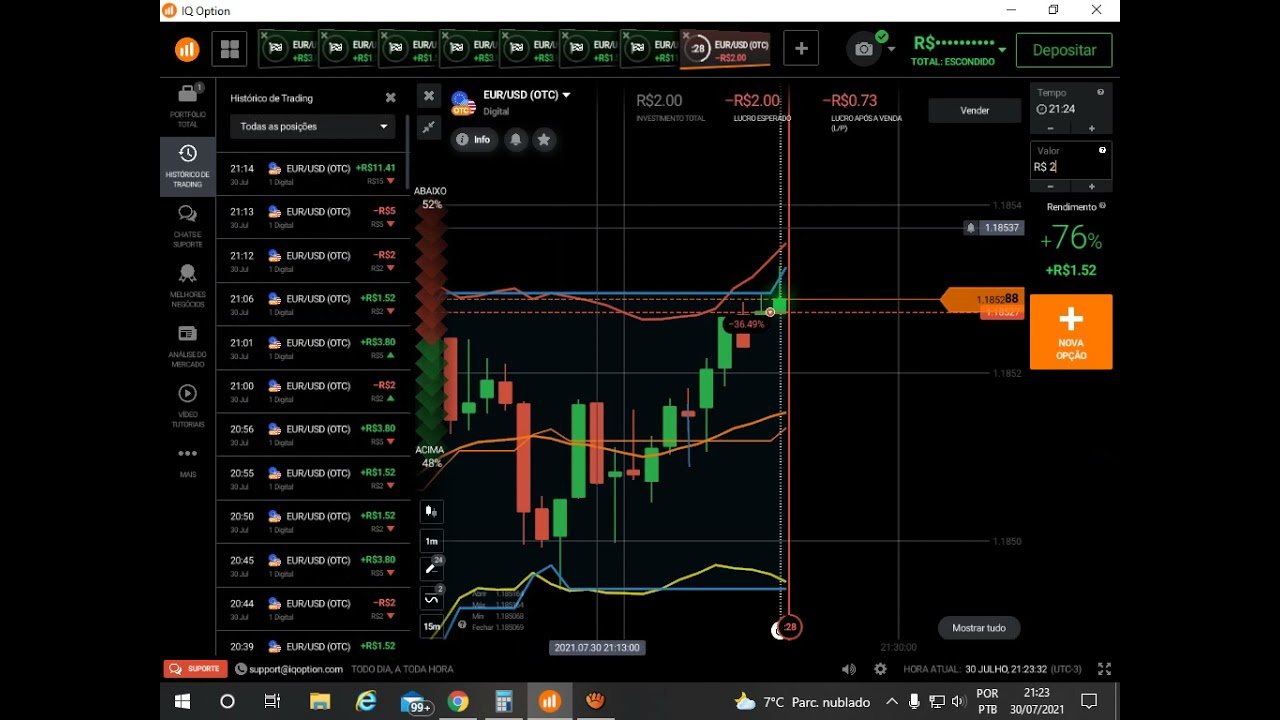The height and width of the screenshot is (720, 1280).
Task: Decrease Tempo with minus button
Action: (1050, 128)
